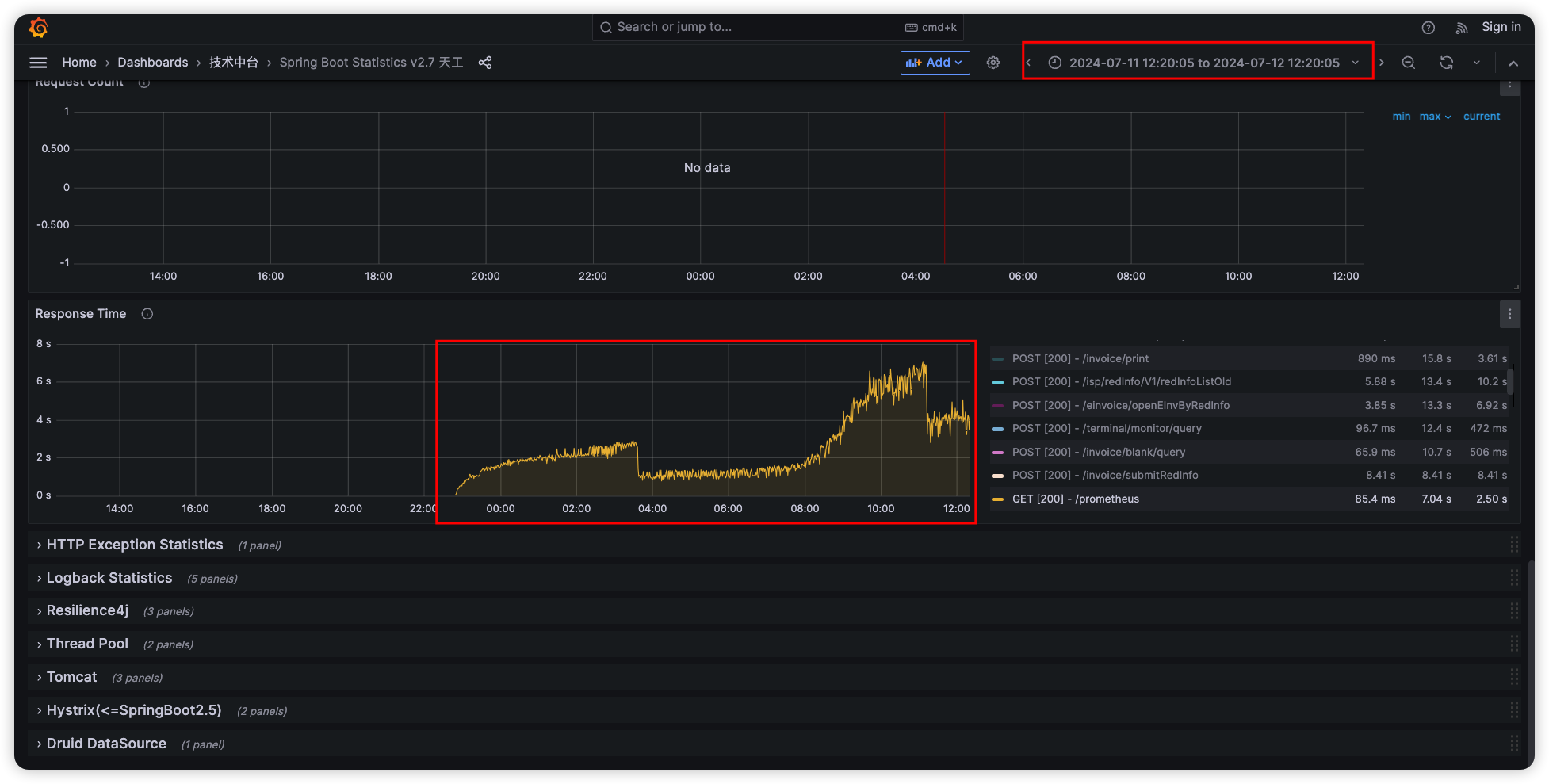
Task: Click /invoice/blank/query legend color swatch
Action: click(x=997, y=453)
